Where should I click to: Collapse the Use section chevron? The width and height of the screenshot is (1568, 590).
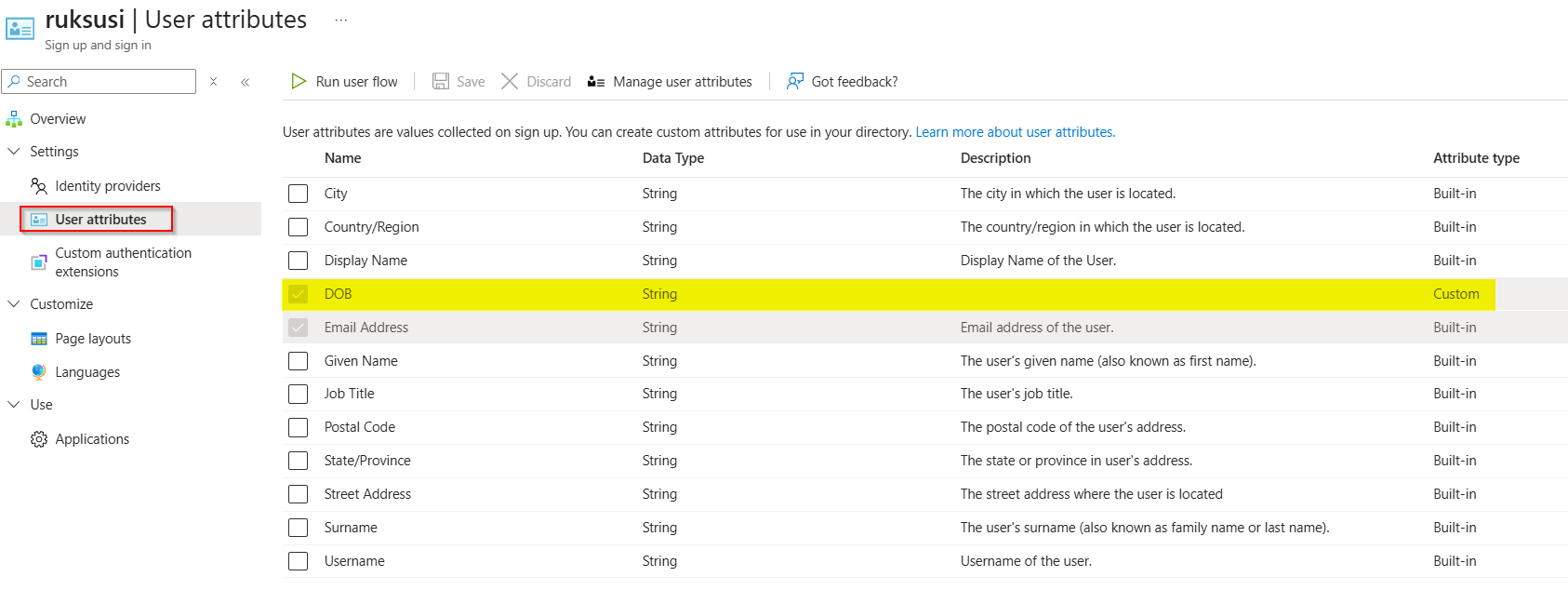(x=14, y=405)
